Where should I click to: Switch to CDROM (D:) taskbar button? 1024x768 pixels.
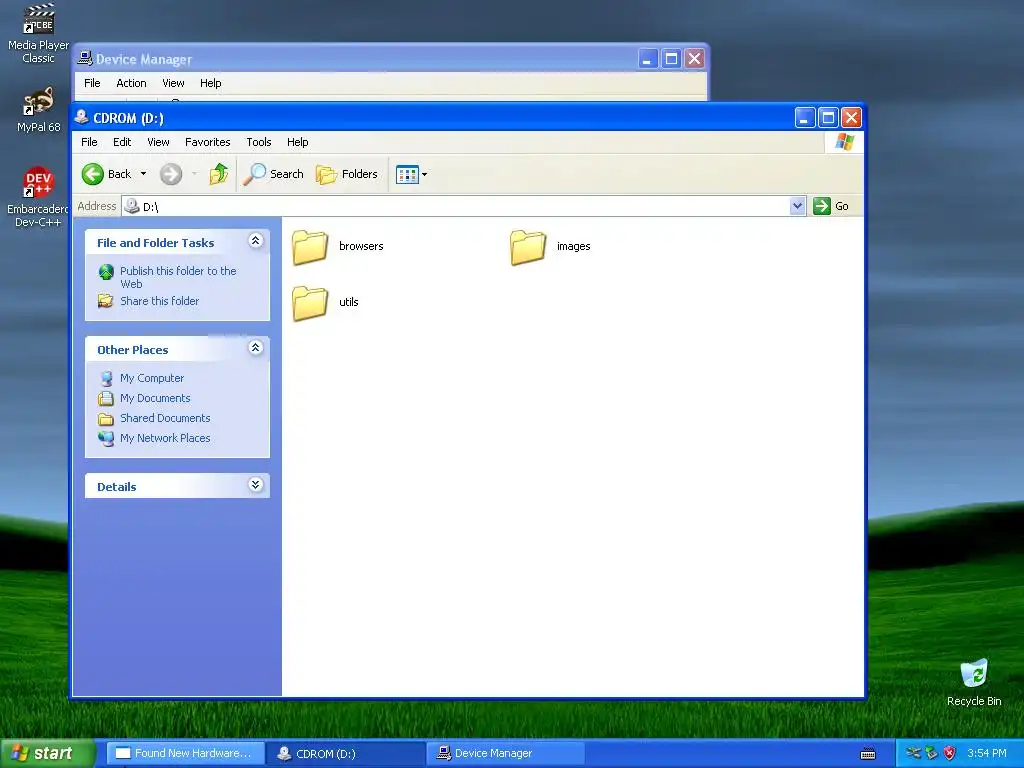(x=346, y=754)
